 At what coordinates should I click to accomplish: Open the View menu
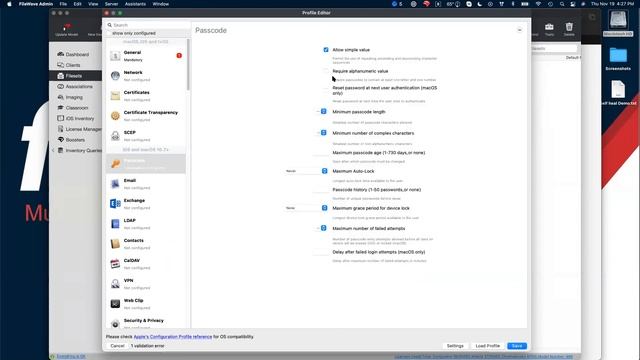tap(93, 4)
